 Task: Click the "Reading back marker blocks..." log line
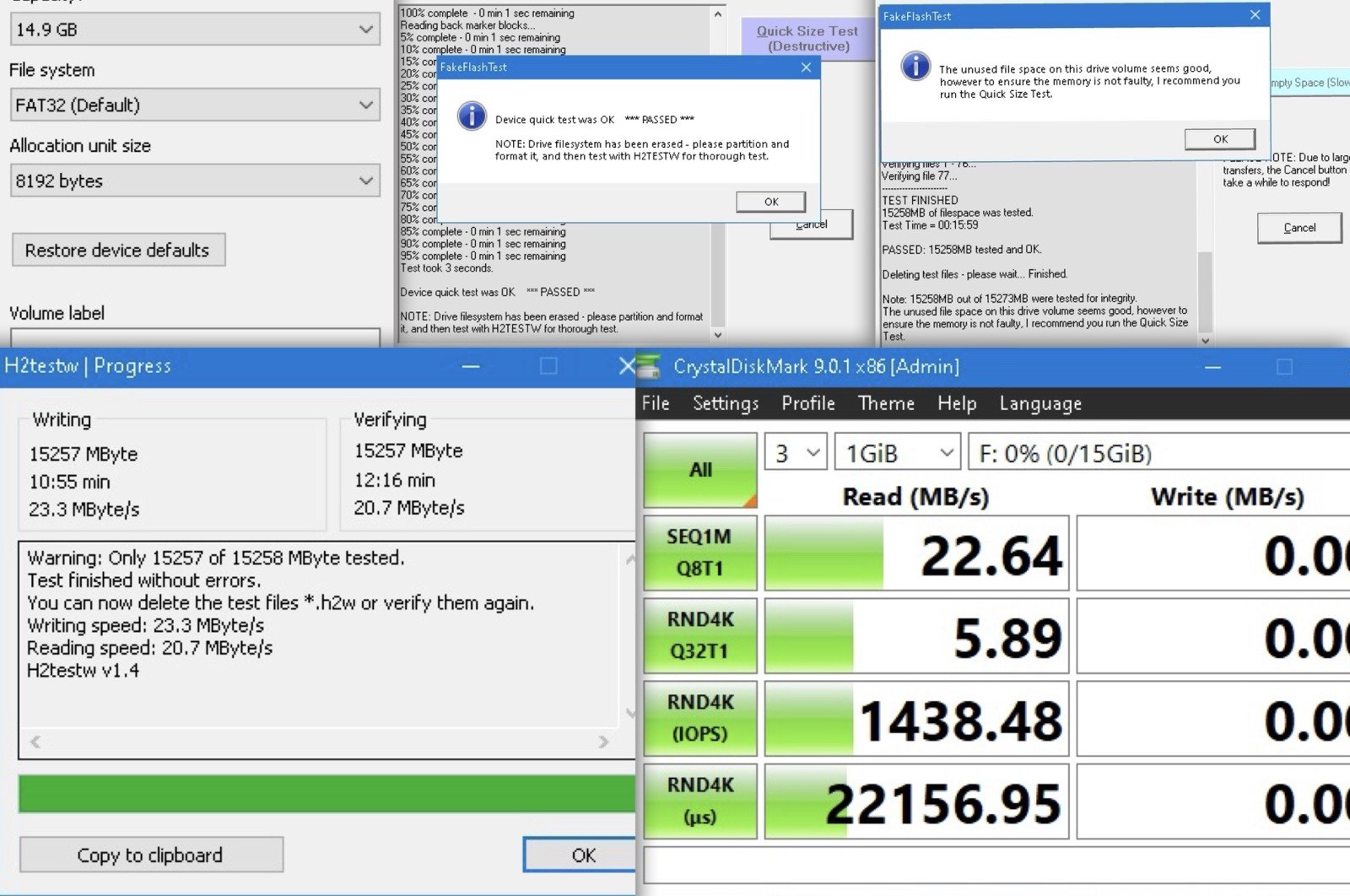pos(467,25)
